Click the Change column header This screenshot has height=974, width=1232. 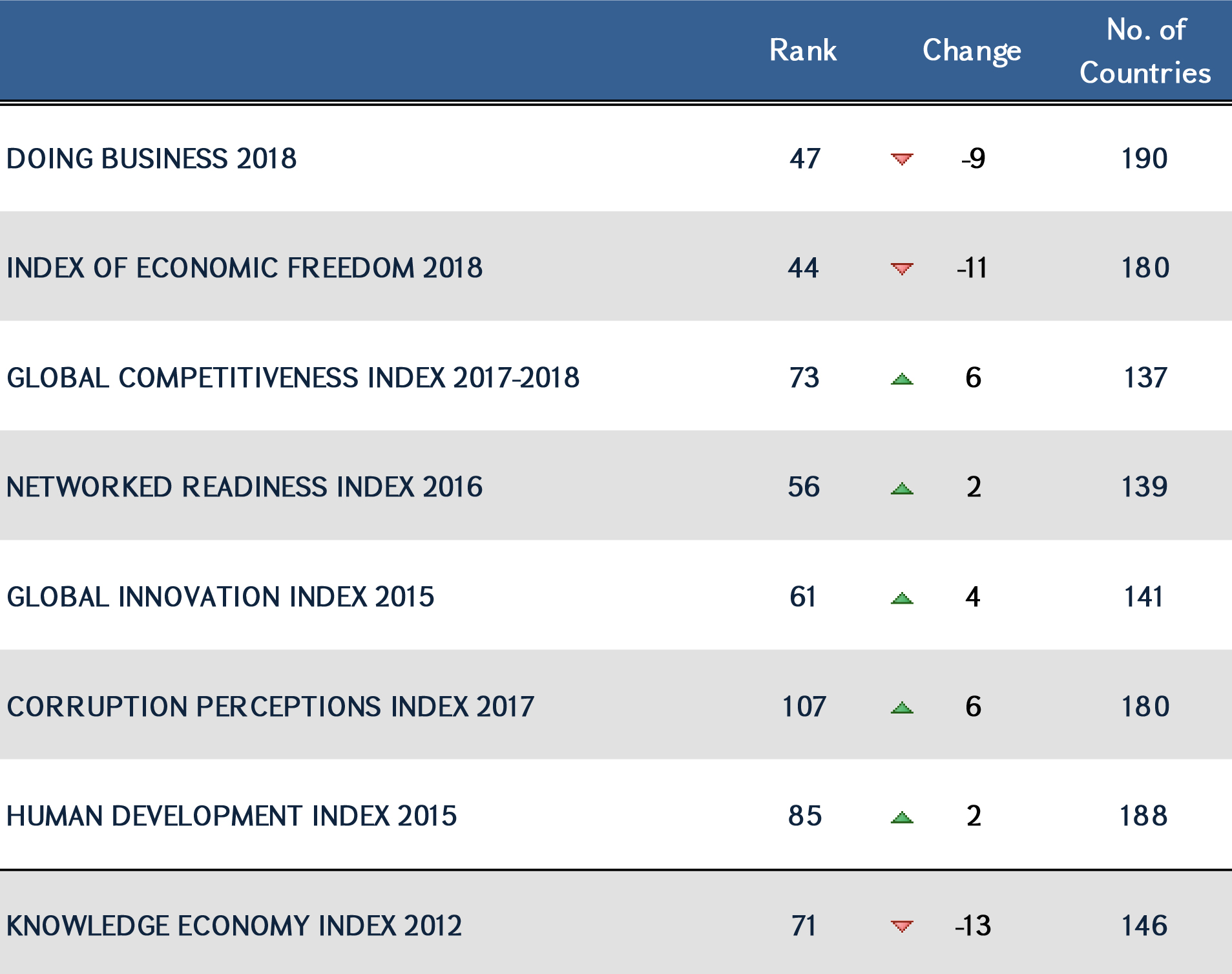click(971, 50)
